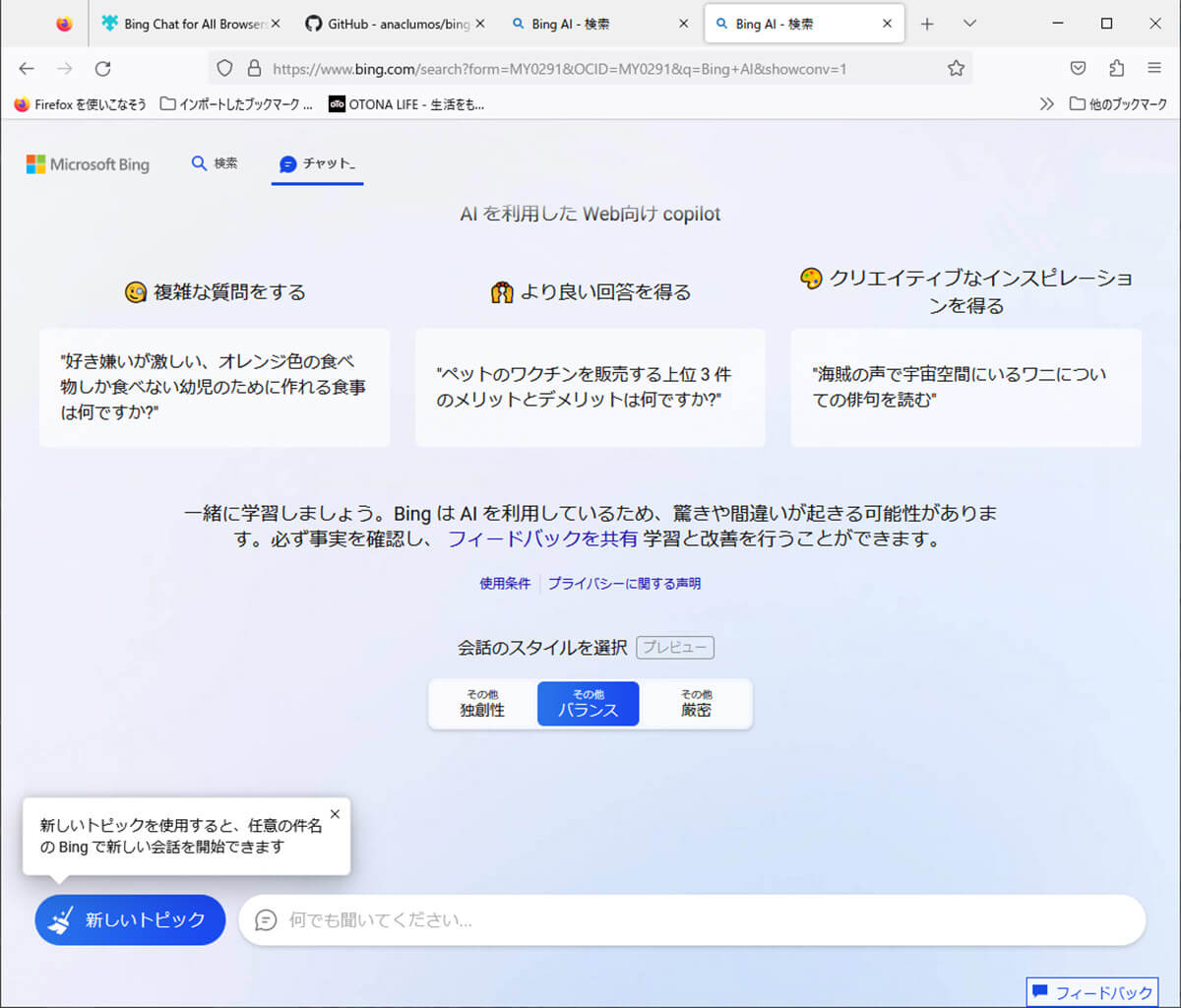Click the pirate voice haiku example card
This screenshot has height=1008, width=1181.
966,387
